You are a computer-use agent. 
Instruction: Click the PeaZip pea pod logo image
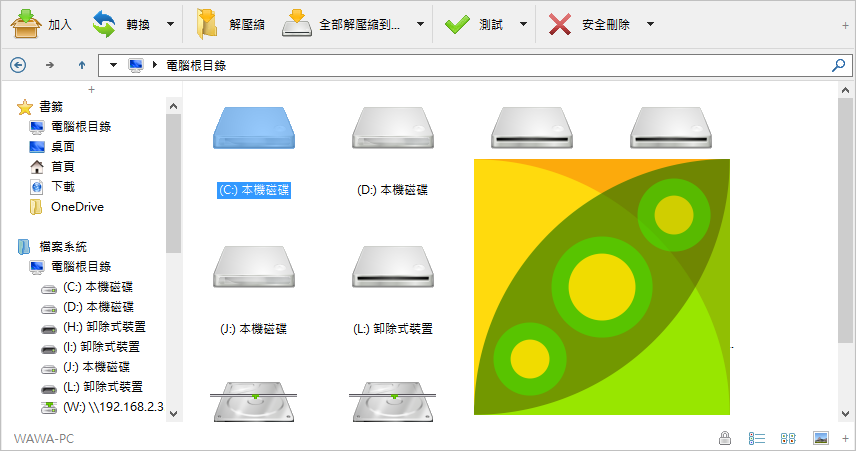click(602, 287)
